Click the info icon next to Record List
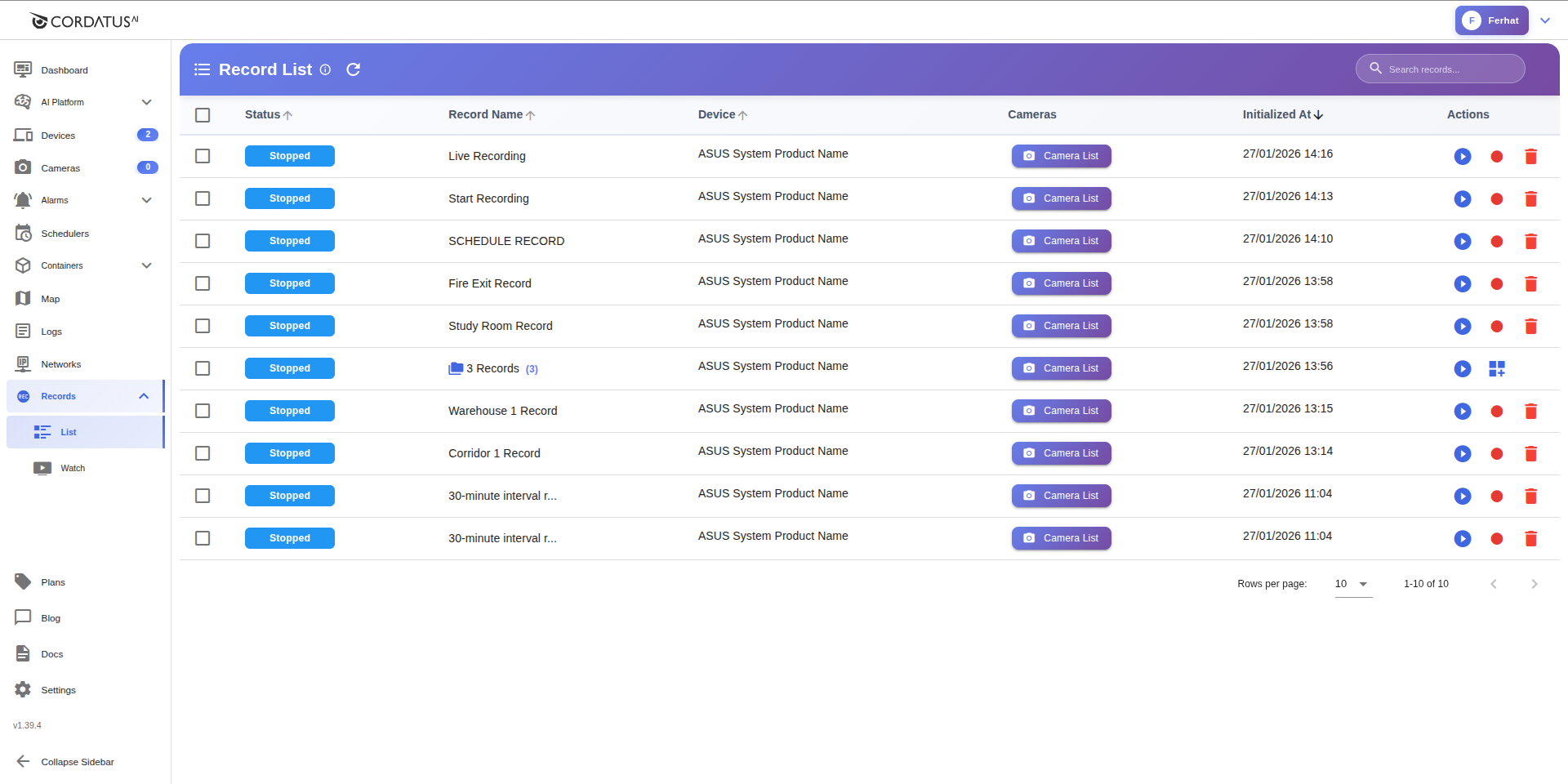Image resolution: width=1568 pixels, height=784 pixels. point(325,69)
